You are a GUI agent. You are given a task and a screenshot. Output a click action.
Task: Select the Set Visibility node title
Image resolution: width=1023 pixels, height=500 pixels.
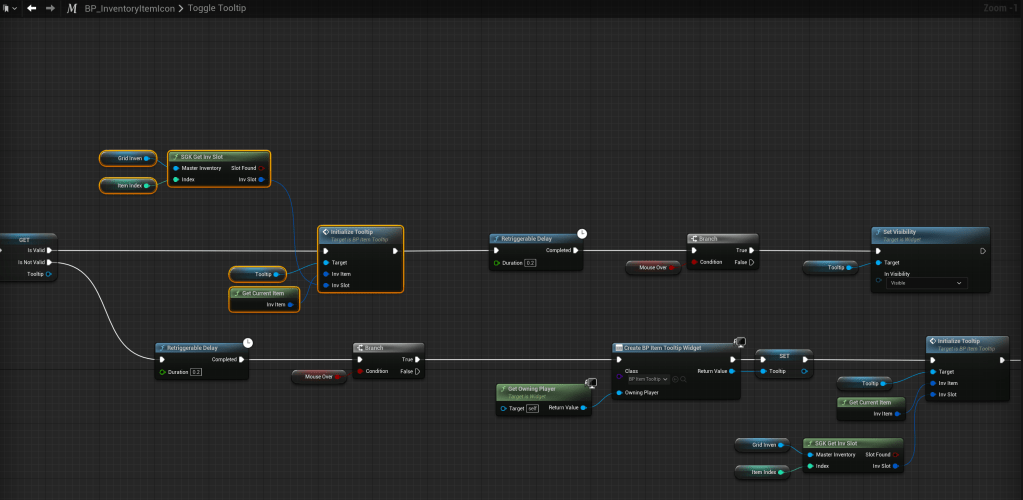pos(900,232)
